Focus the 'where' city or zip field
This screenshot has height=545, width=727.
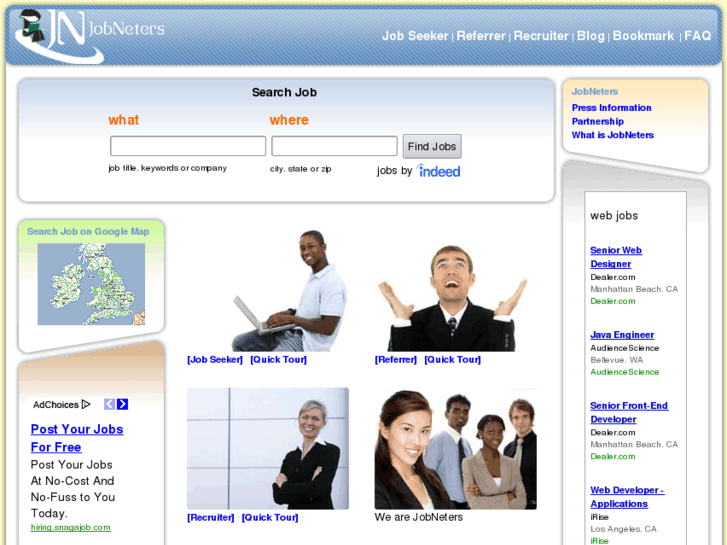(334, 146)
